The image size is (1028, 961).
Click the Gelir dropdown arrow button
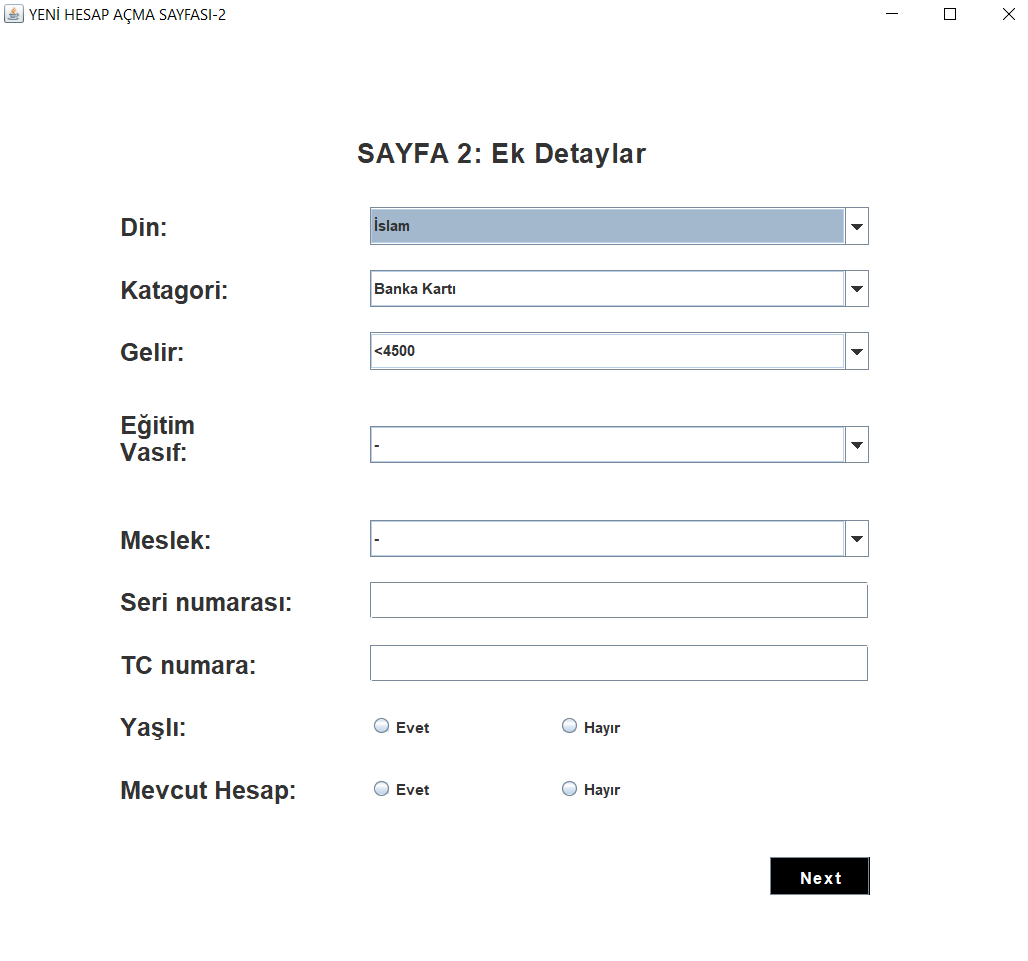(x=856, y=351)
